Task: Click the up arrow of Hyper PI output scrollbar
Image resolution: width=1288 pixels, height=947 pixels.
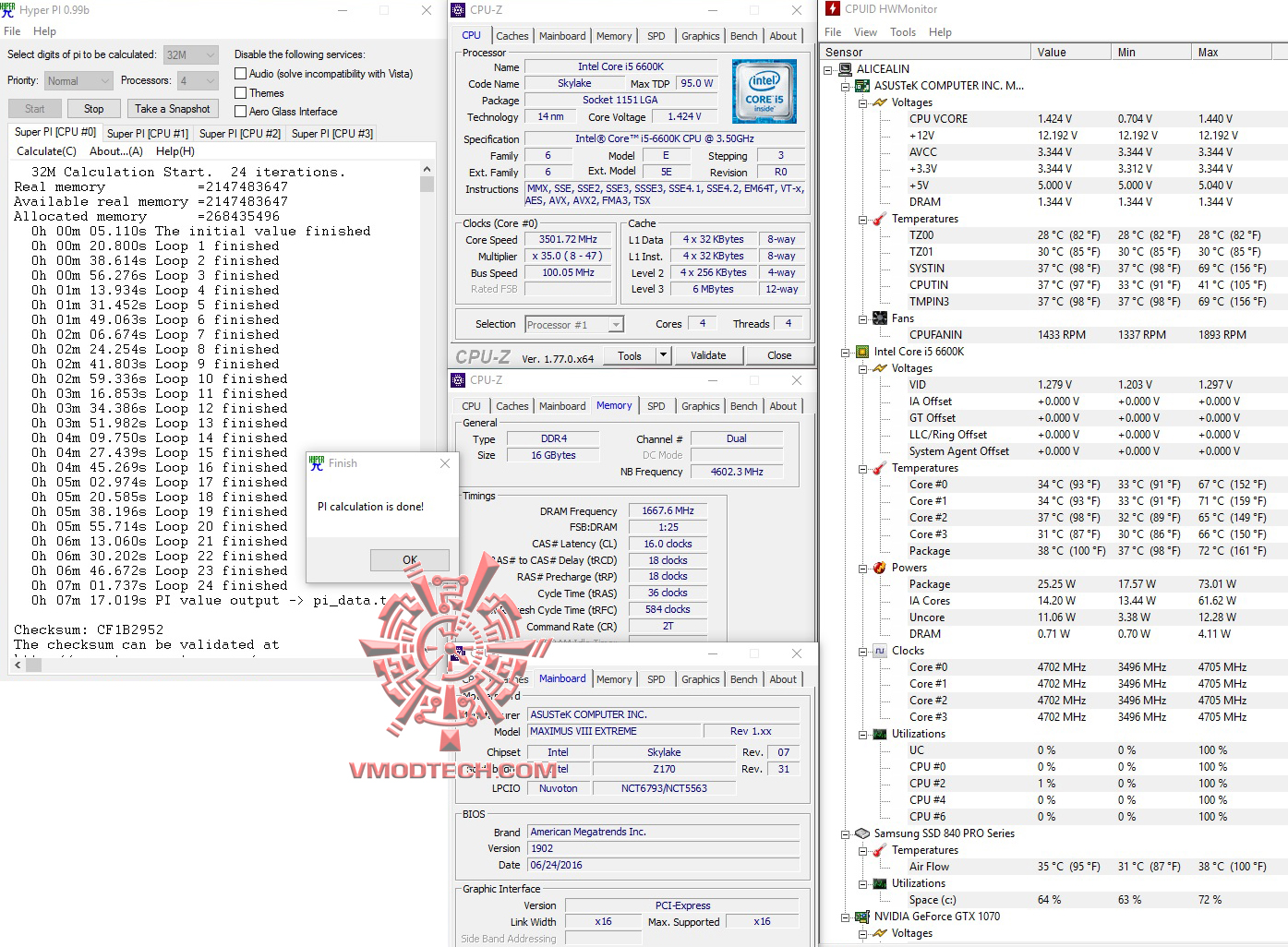Action: click(427, 170)
